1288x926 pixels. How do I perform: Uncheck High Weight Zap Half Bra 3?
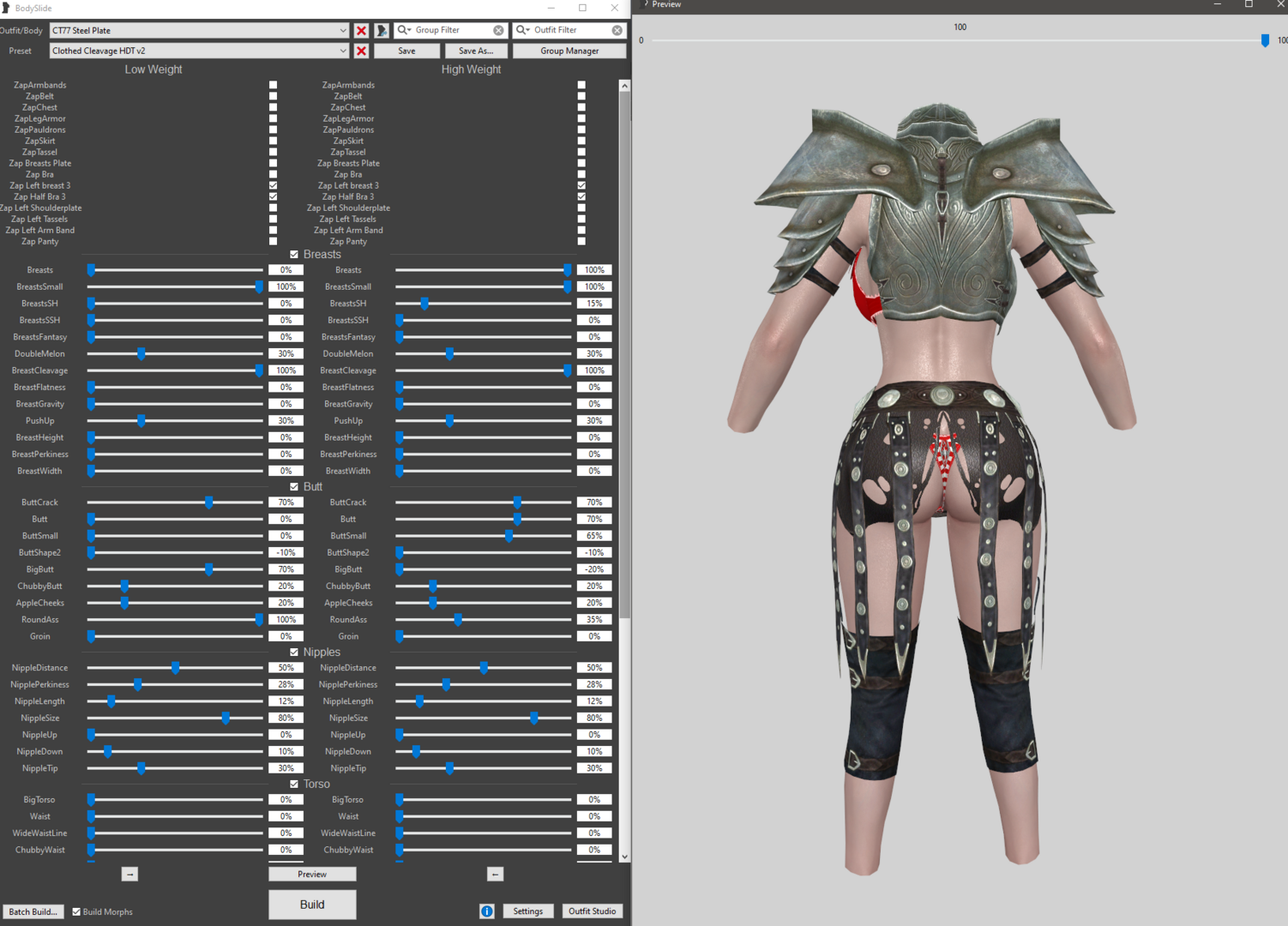[581, 196]
